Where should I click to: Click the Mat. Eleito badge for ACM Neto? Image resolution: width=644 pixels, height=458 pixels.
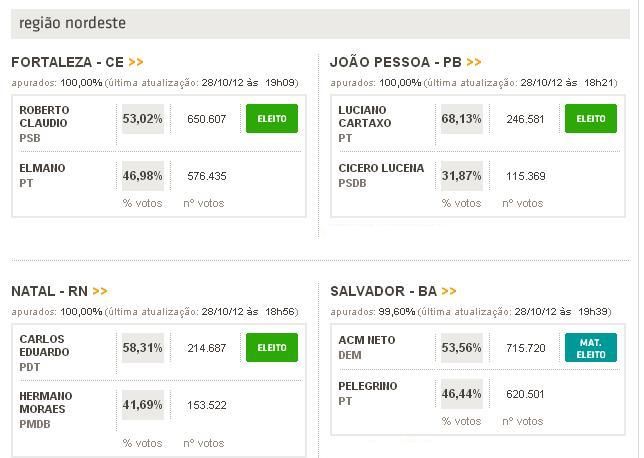coord(591,347)
